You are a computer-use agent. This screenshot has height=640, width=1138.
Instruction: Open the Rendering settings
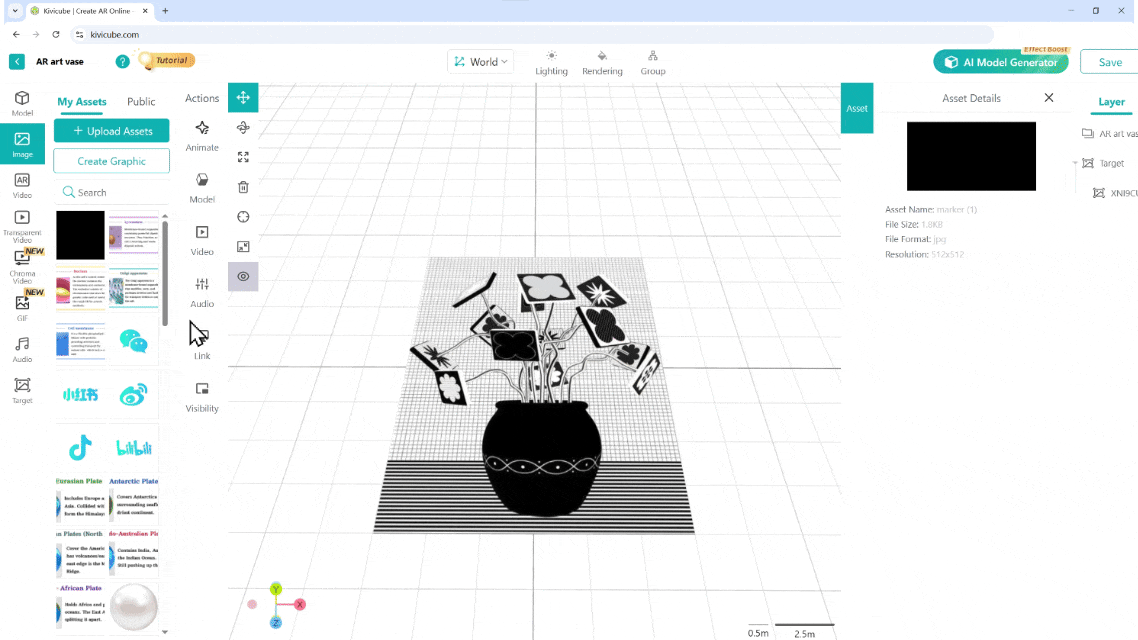pos(602,62)
